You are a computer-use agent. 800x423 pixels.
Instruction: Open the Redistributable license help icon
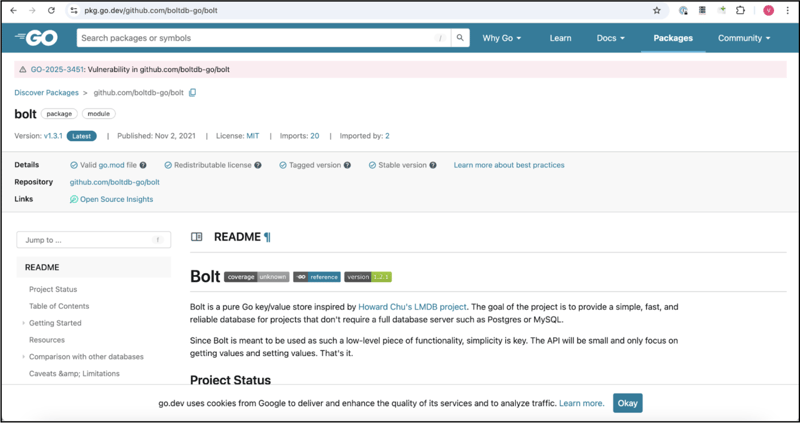pyautogui.click(x=258, y=165)
